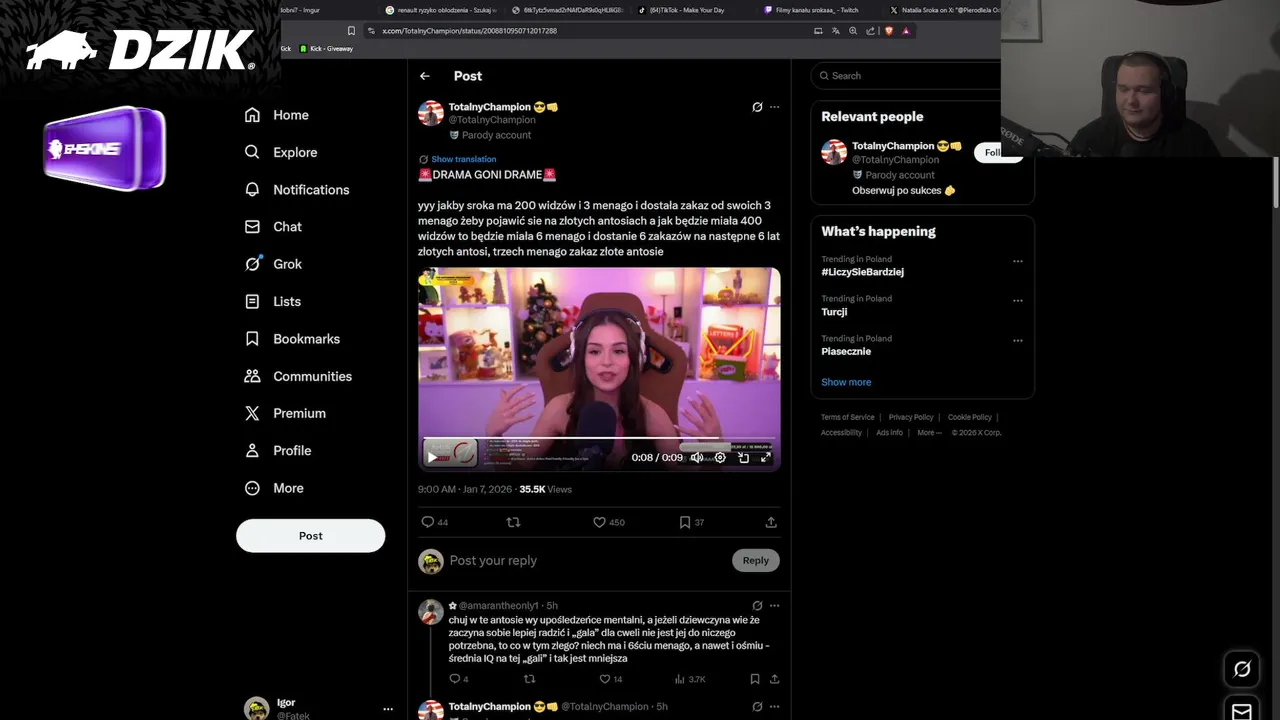The width and height of the screenshot is (1280, 720).
Task: Open more options for the Turcji trend
Action: [1017, 300]
